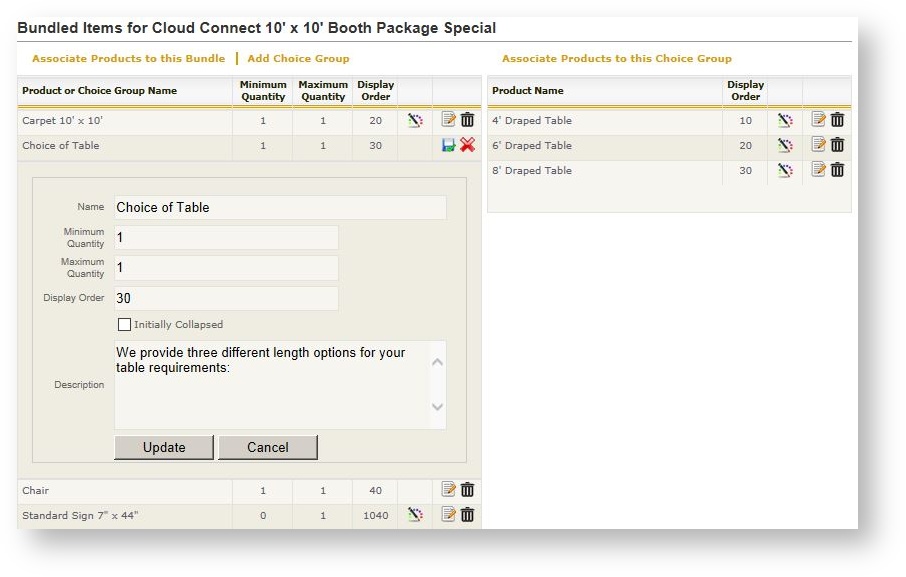Save Choice of Table via disk icon
Screen dimensions: 906x577
(x=448, y=145)
